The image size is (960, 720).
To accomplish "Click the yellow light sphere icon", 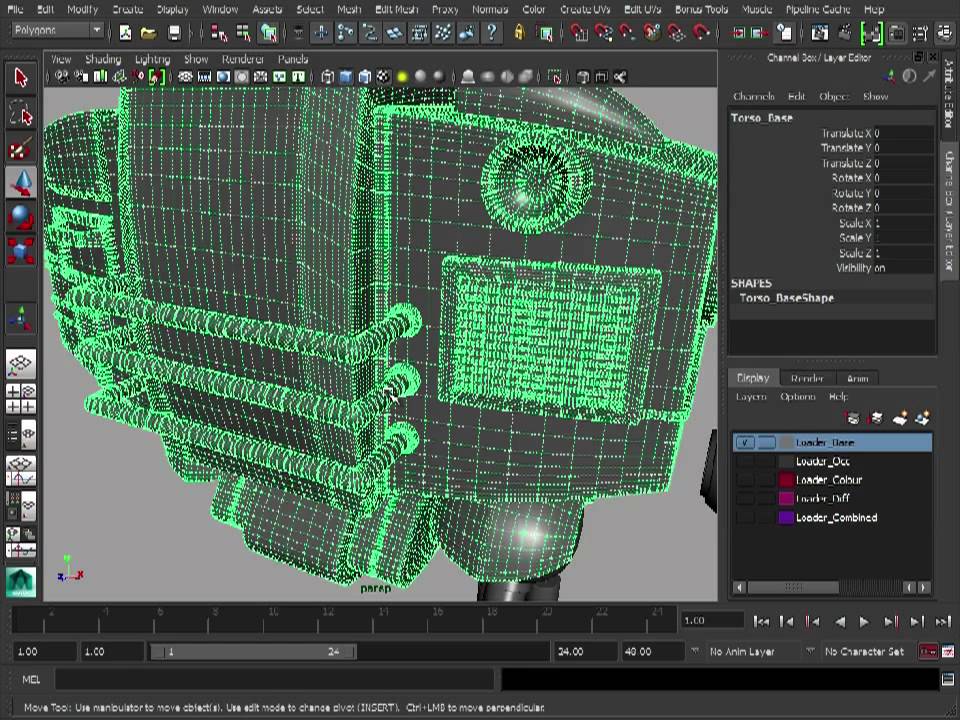I will [402, 77].
